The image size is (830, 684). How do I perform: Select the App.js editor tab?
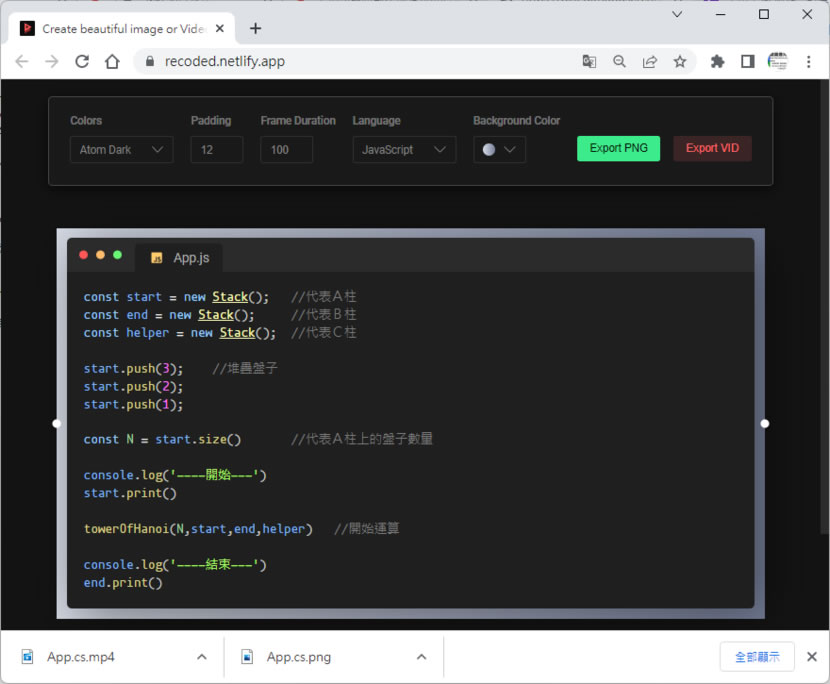(x=180, y=258)
